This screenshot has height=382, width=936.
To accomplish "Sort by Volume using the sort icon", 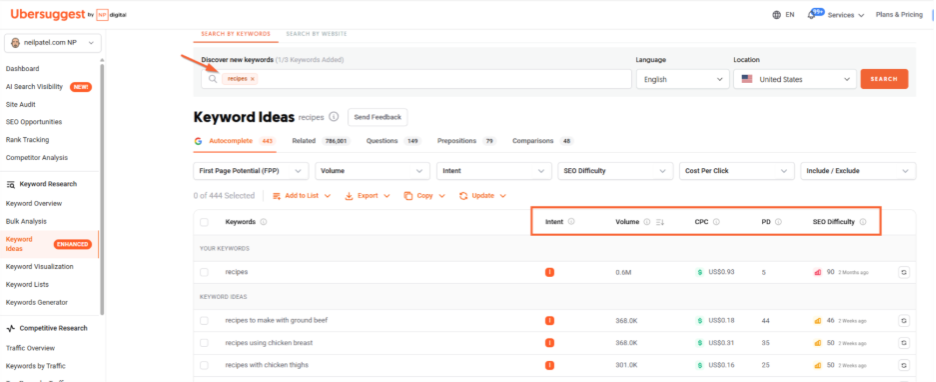I will pos(660,221).
